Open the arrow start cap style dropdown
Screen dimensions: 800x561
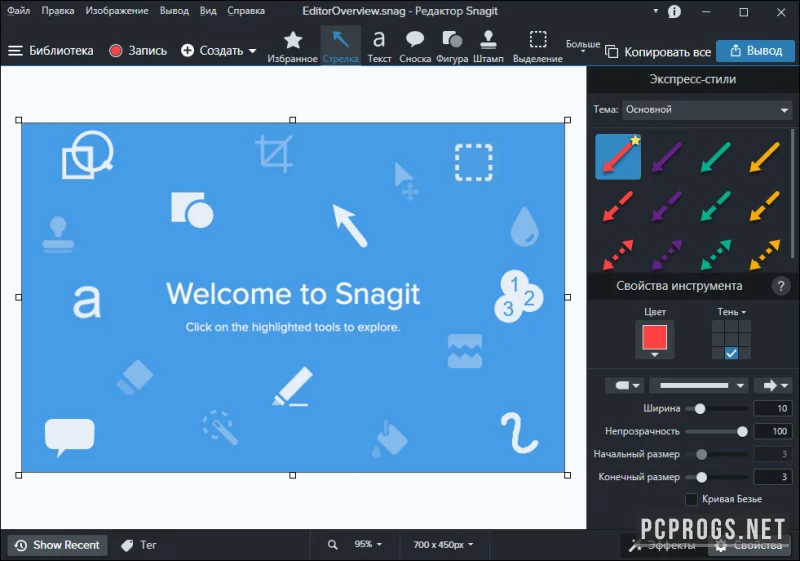click(x=625, y=386)
